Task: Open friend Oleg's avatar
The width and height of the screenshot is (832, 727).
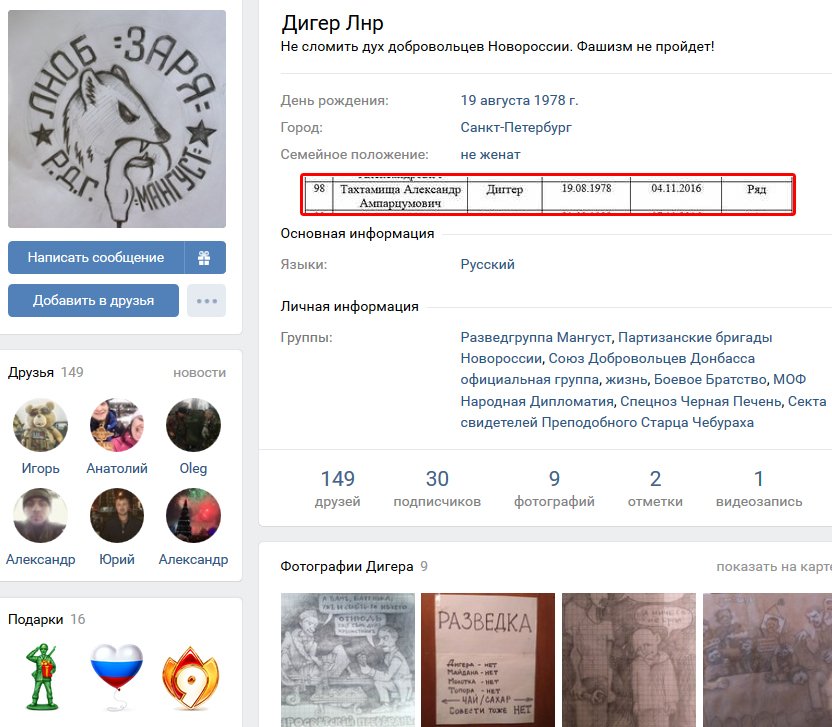Action: 193,425
